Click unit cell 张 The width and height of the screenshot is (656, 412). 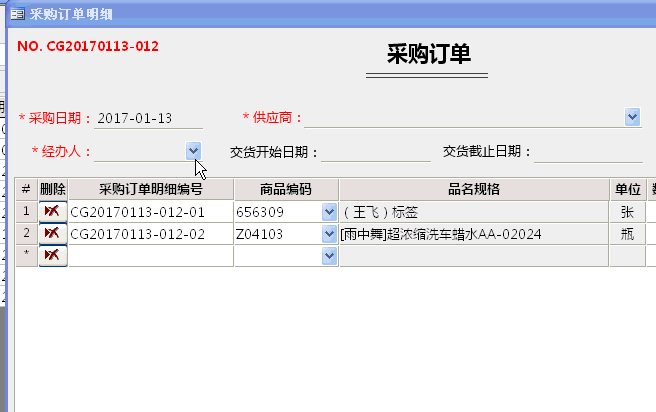coord(628,212)
